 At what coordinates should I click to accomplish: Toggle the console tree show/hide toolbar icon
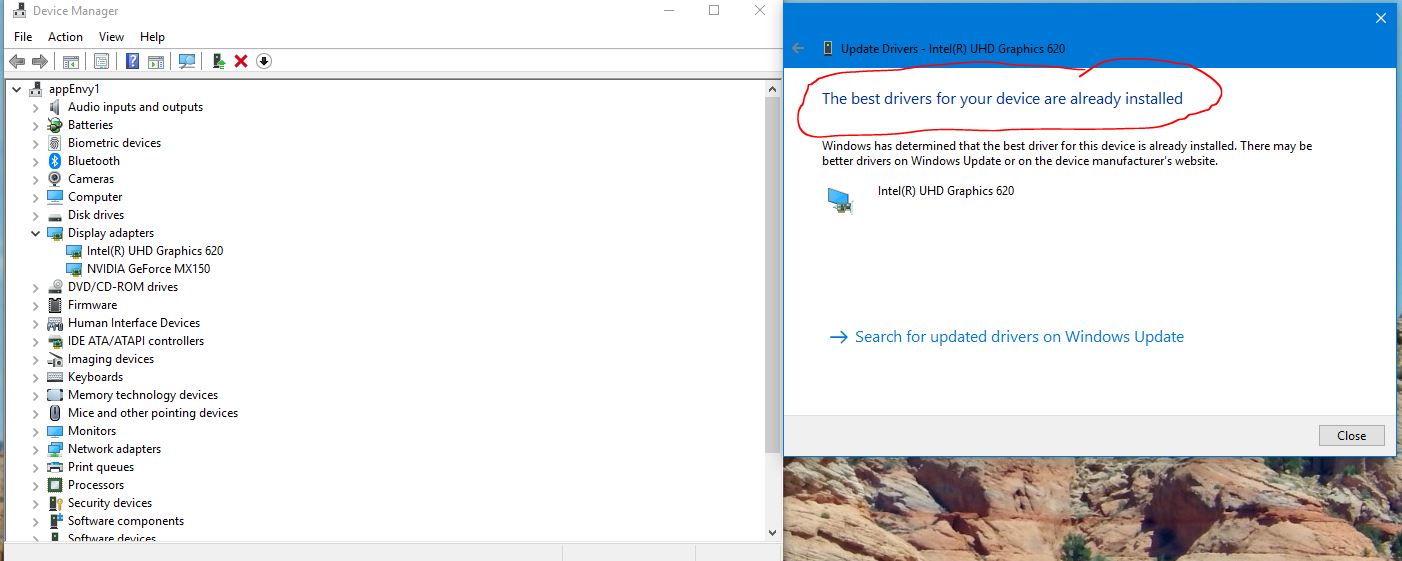(71, 61)
